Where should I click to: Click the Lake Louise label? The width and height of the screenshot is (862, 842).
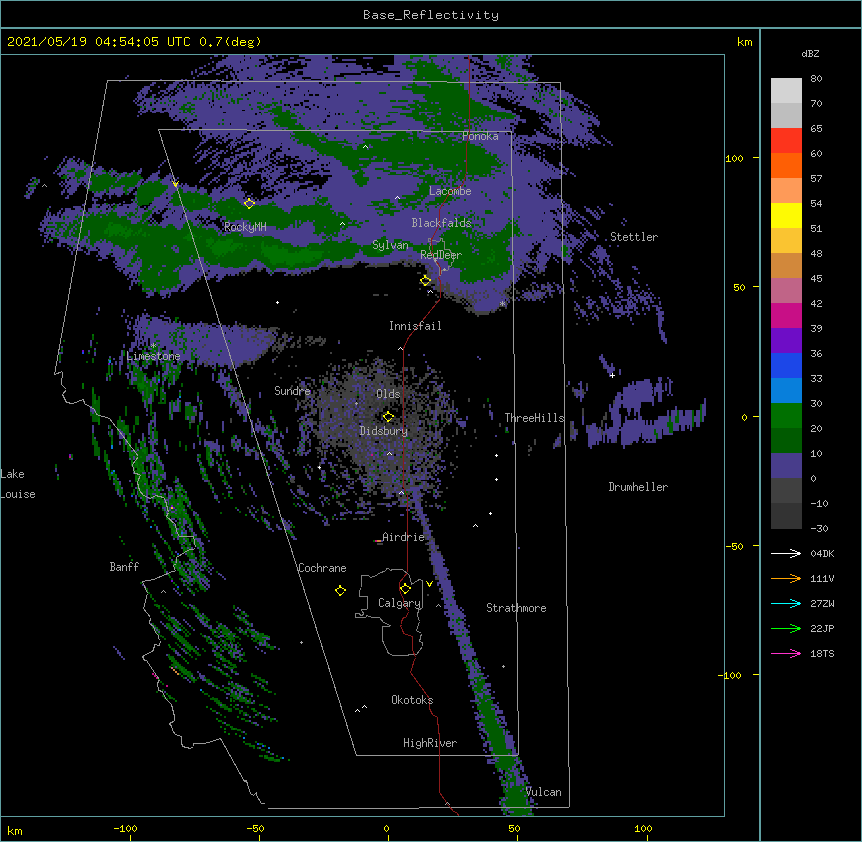pos(18,484)
